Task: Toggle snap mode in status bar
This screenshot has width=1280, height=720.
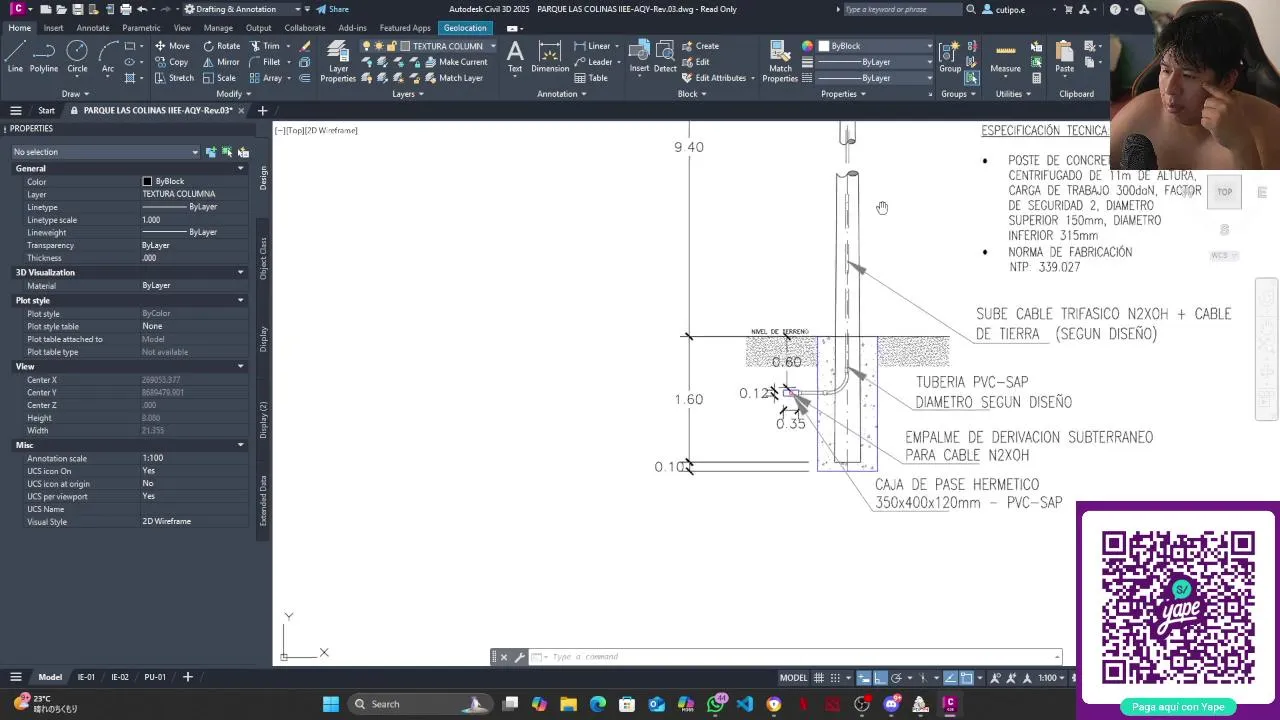Action: pyautogui.click(x=835, y=678)
